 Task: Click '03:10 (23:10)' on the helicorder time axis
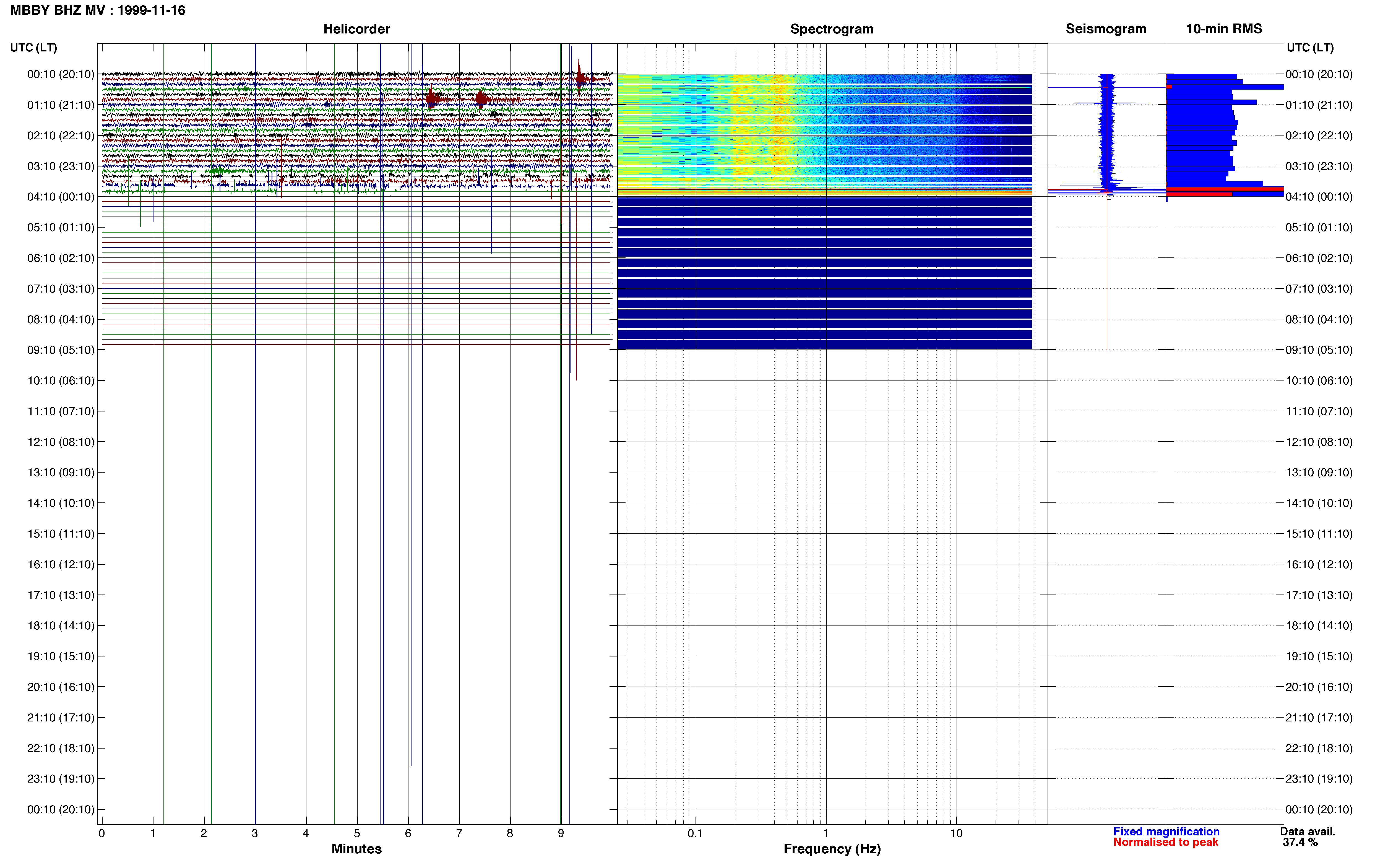coord(61,166)
